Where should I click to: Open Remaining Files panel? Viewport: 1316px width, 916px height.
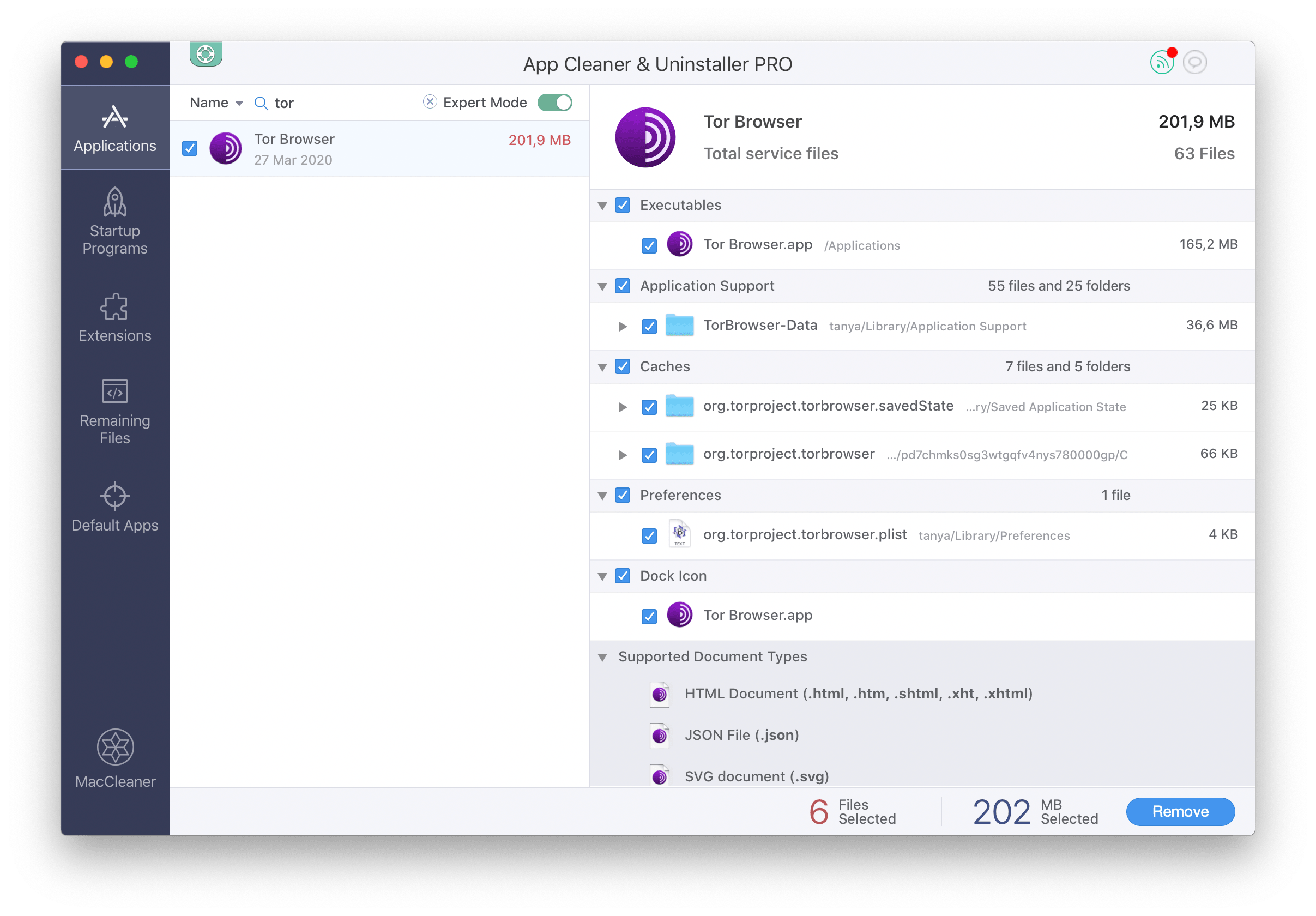coord(113,415)
